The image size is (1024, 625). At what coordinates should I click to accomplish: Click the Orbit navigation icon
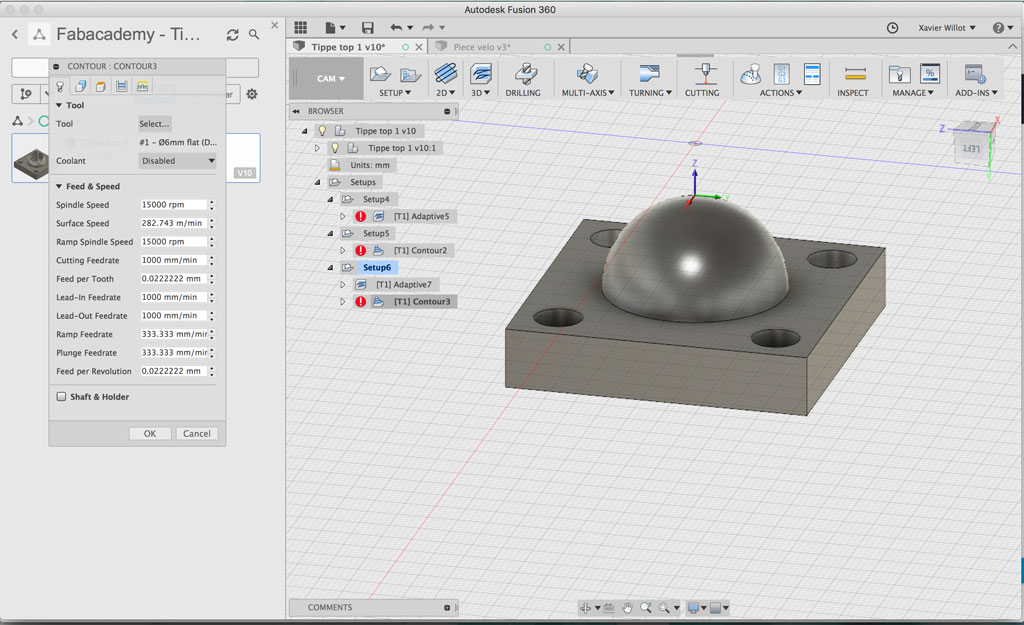pos(585,608)
